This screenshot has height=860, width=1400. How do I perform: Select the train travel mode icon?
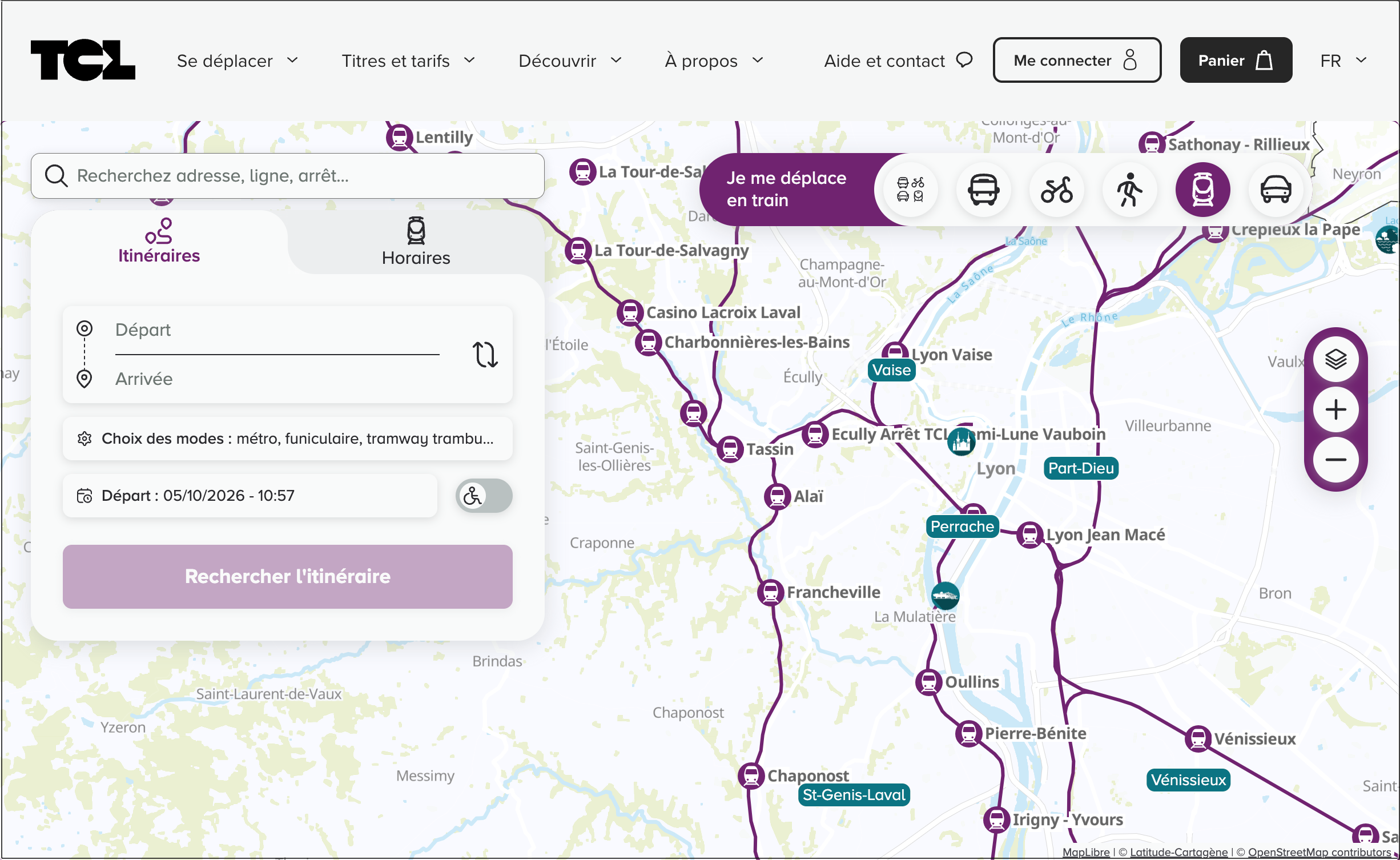(1202, 190)
